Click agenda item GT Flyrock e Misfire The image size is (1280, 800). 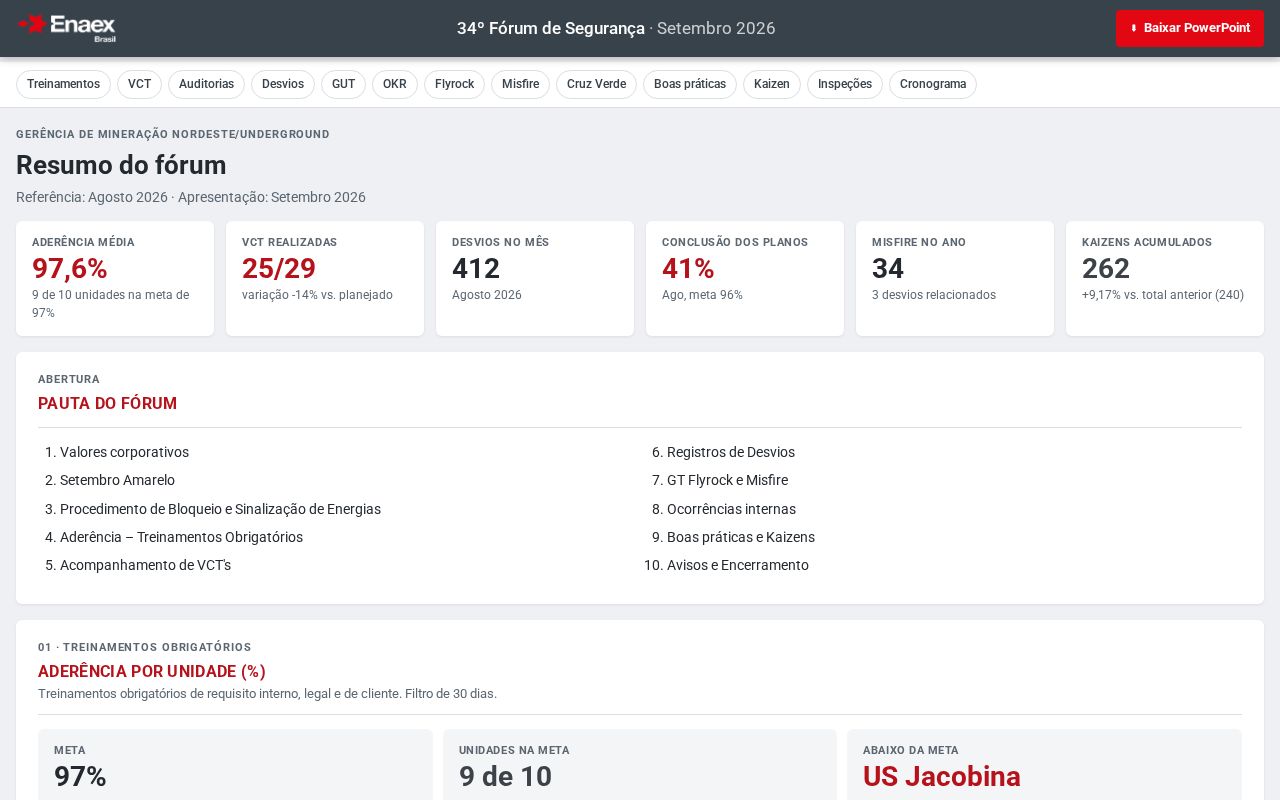[727, 480]
